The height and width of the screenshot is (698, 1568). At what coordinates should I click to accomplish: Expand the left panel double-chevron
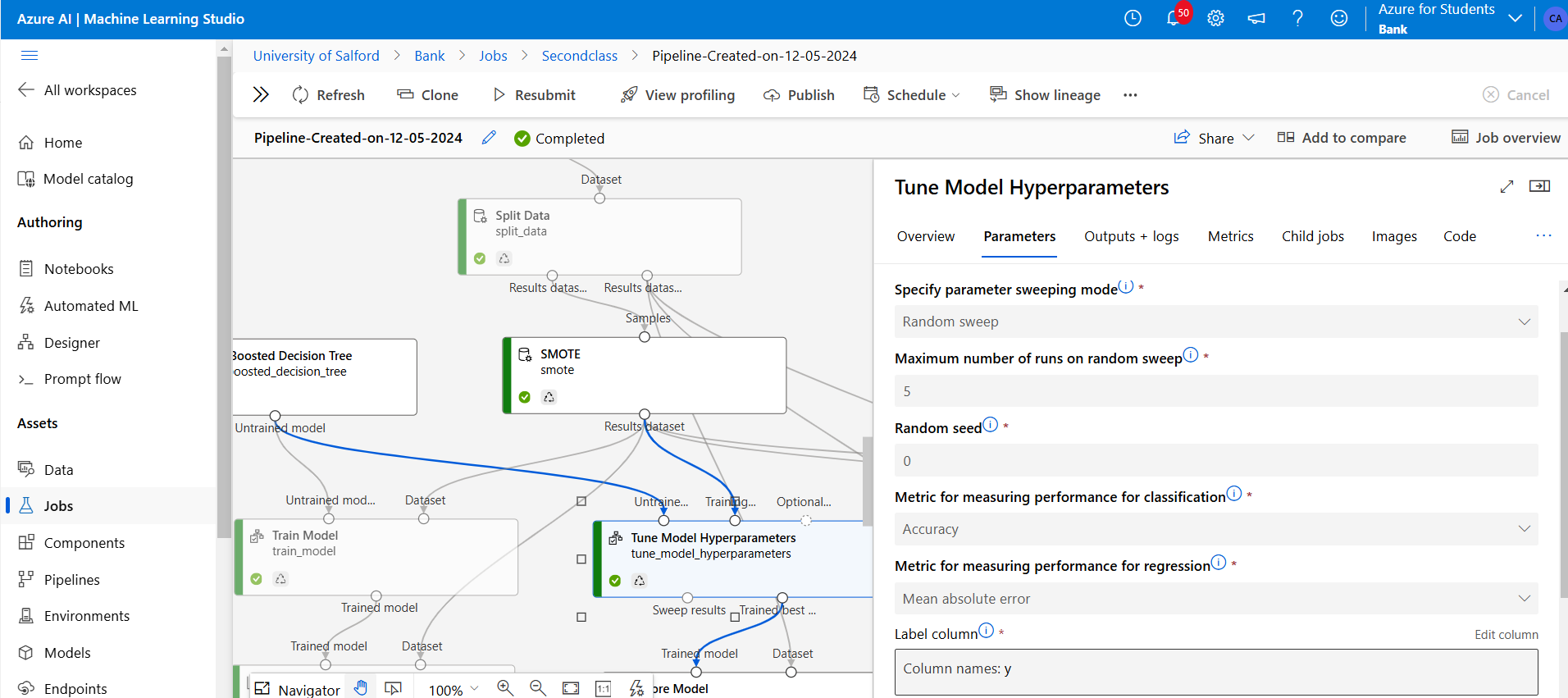point(261,94)
